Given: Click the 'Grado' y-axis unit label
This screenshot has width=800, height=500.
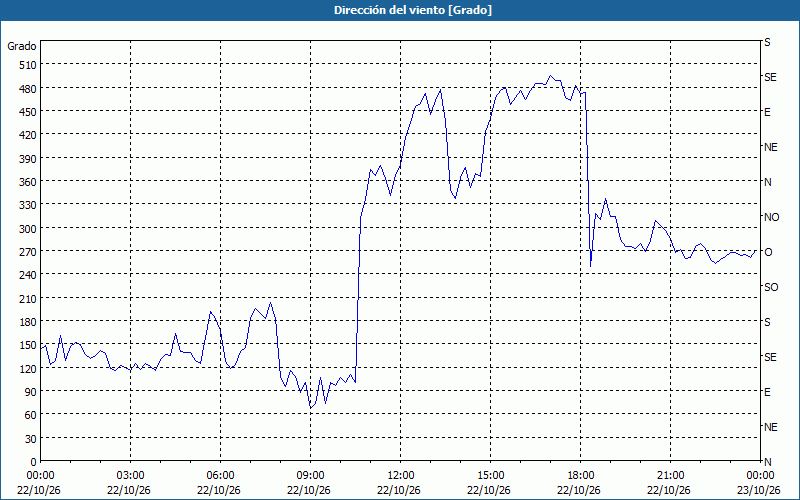Looking at the screenshot, I should 22,46.
